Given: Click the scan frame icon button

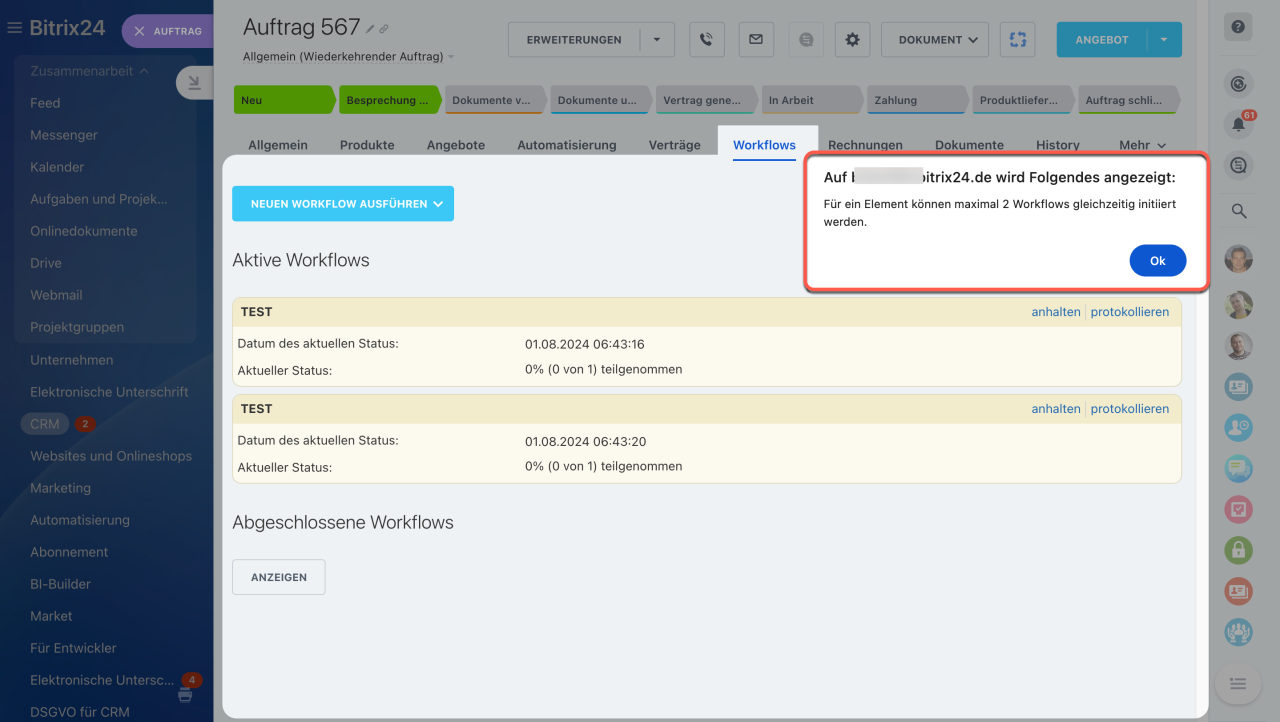Looking at the screenshot, I should tap(1018, 40).
